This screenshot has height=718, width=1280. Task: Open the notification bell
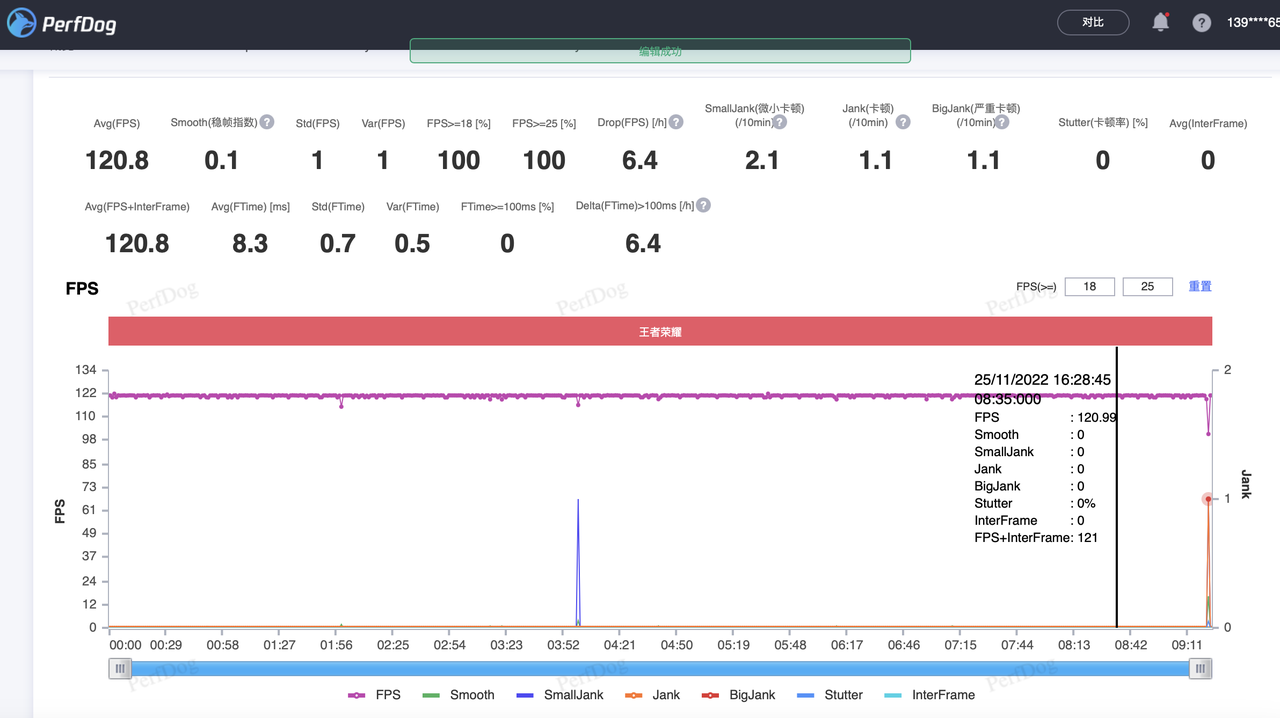pos(1160,22)
